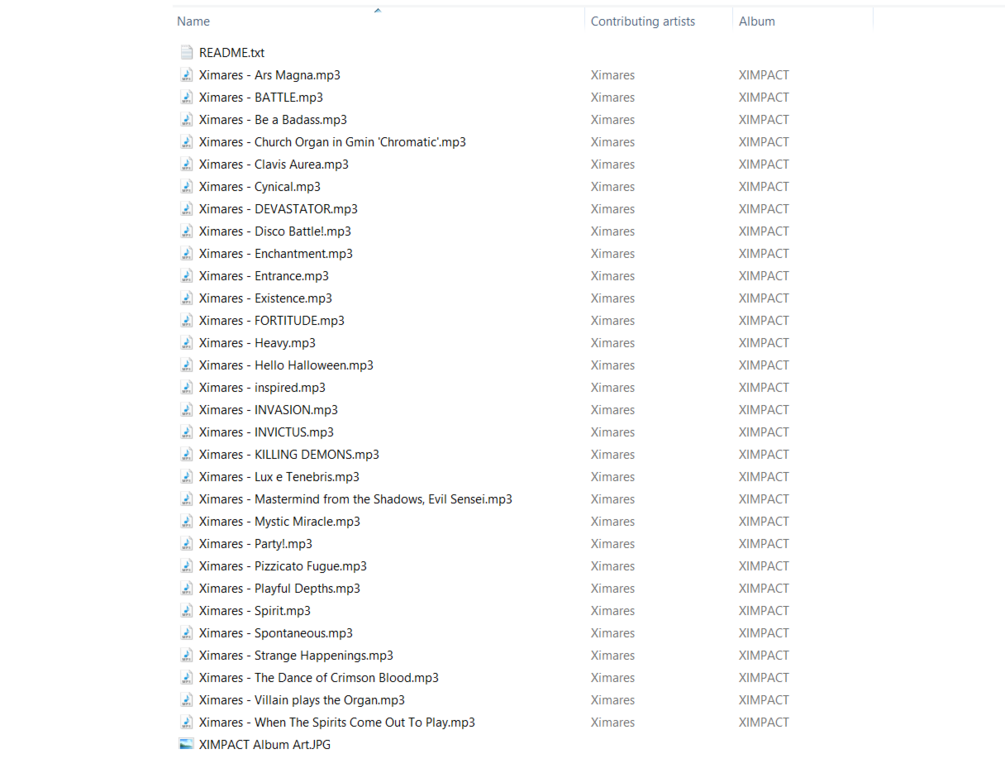Click the mp3 icon for Mystic Miracle
The width and height of the screenshot is (1005, 768).
pyautogui.click(x=187, y=521)
